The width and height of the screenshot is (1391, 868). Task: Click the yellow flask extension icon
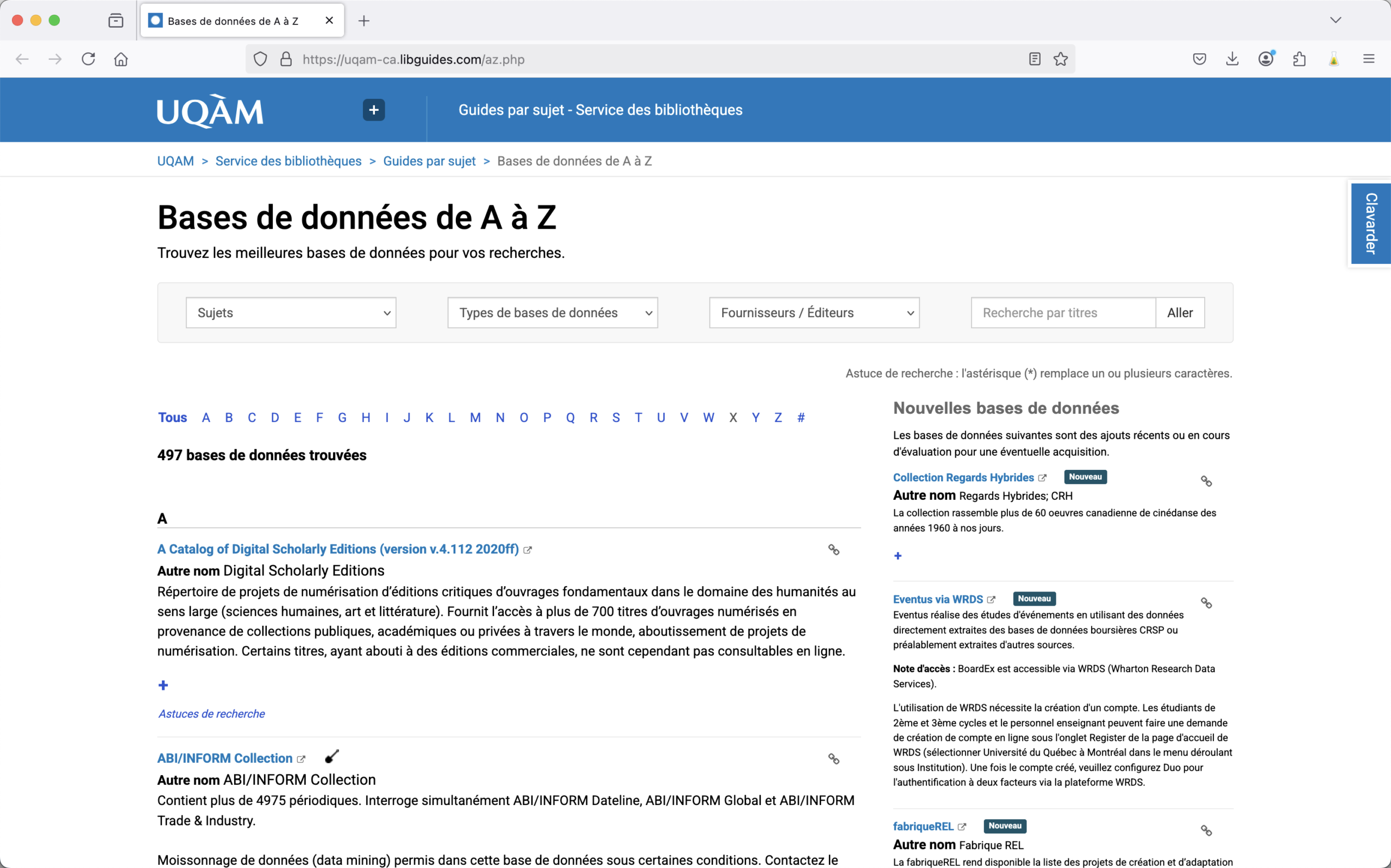[x=1333, y=59]
